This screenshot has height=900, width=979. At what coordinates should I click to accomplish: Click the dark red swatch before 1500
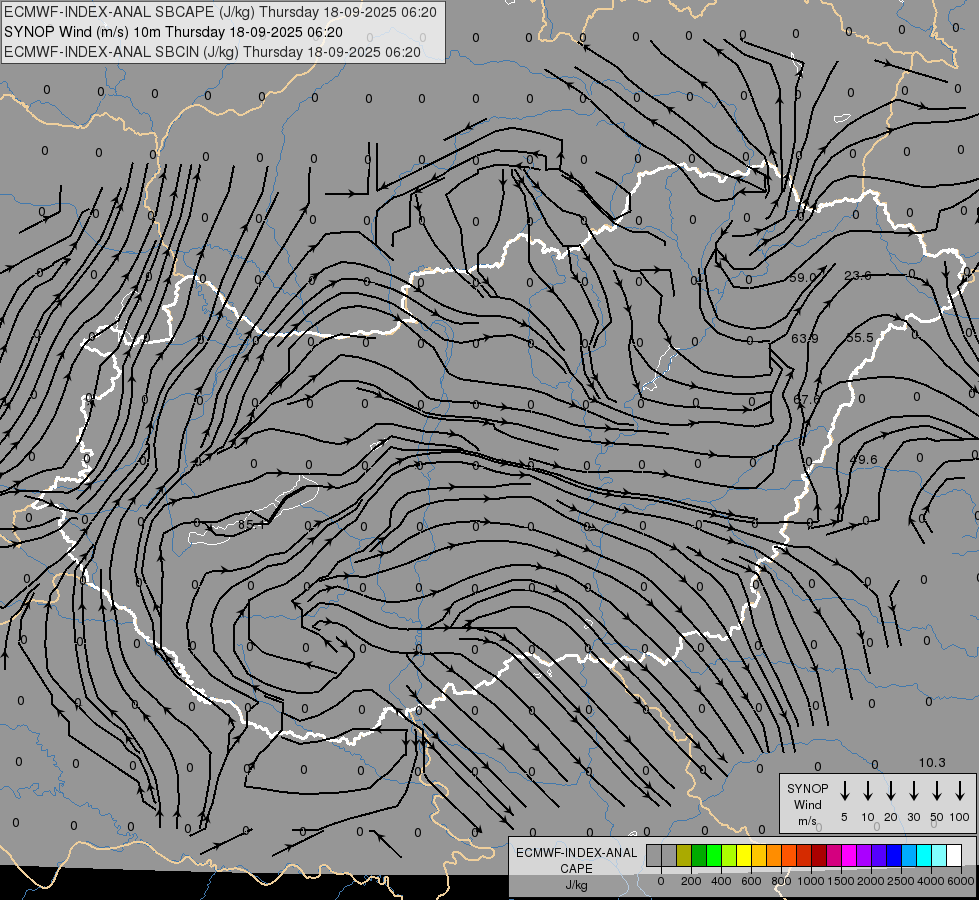click(x=819, y=855)
